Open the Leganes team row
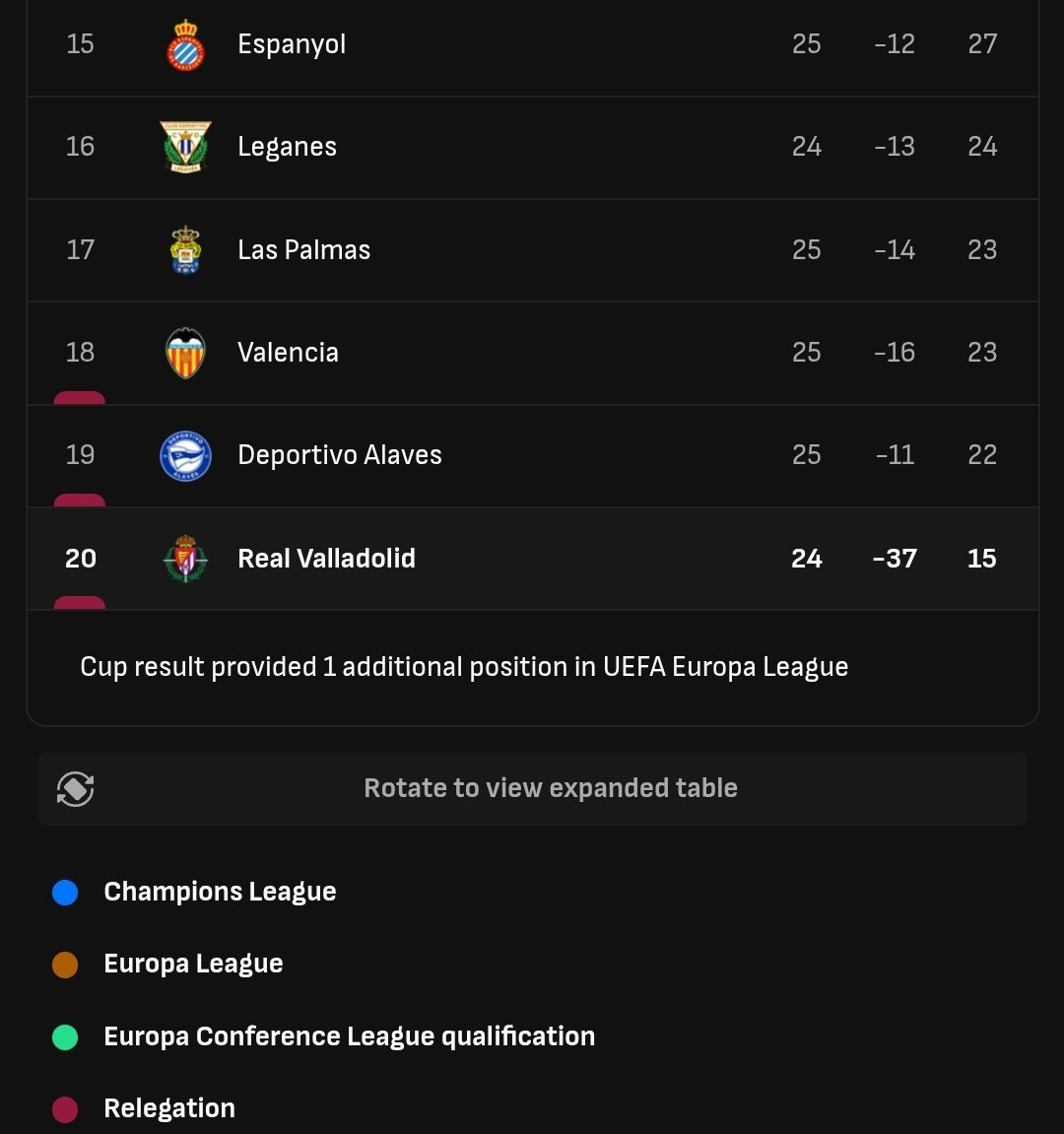This screenshot has height=1134, width=1064. coord(532,148)
